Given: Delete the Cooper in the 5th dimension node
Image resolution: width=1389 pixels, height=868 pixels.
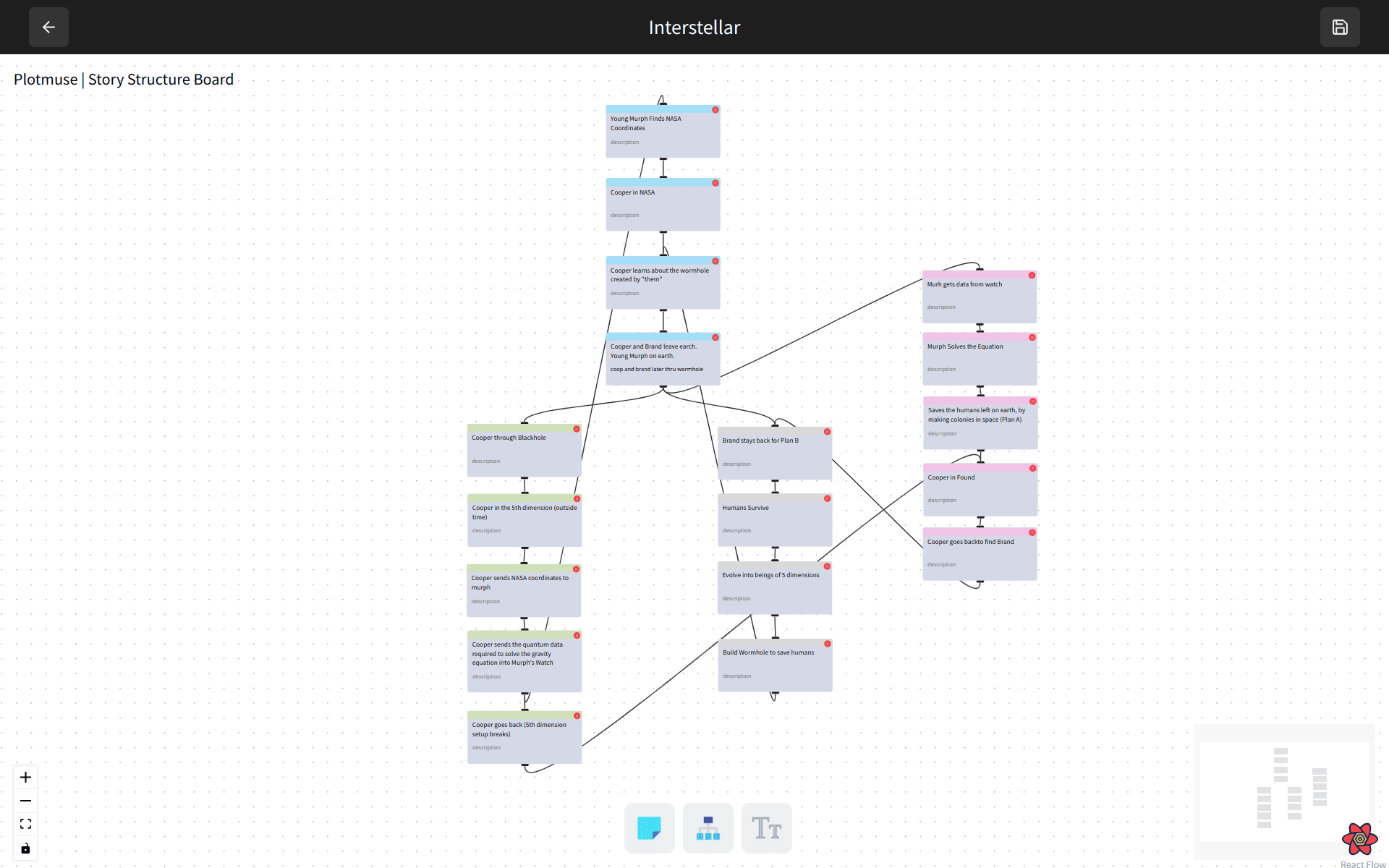Looking at the screenshot, I should (x=577, y=498).
